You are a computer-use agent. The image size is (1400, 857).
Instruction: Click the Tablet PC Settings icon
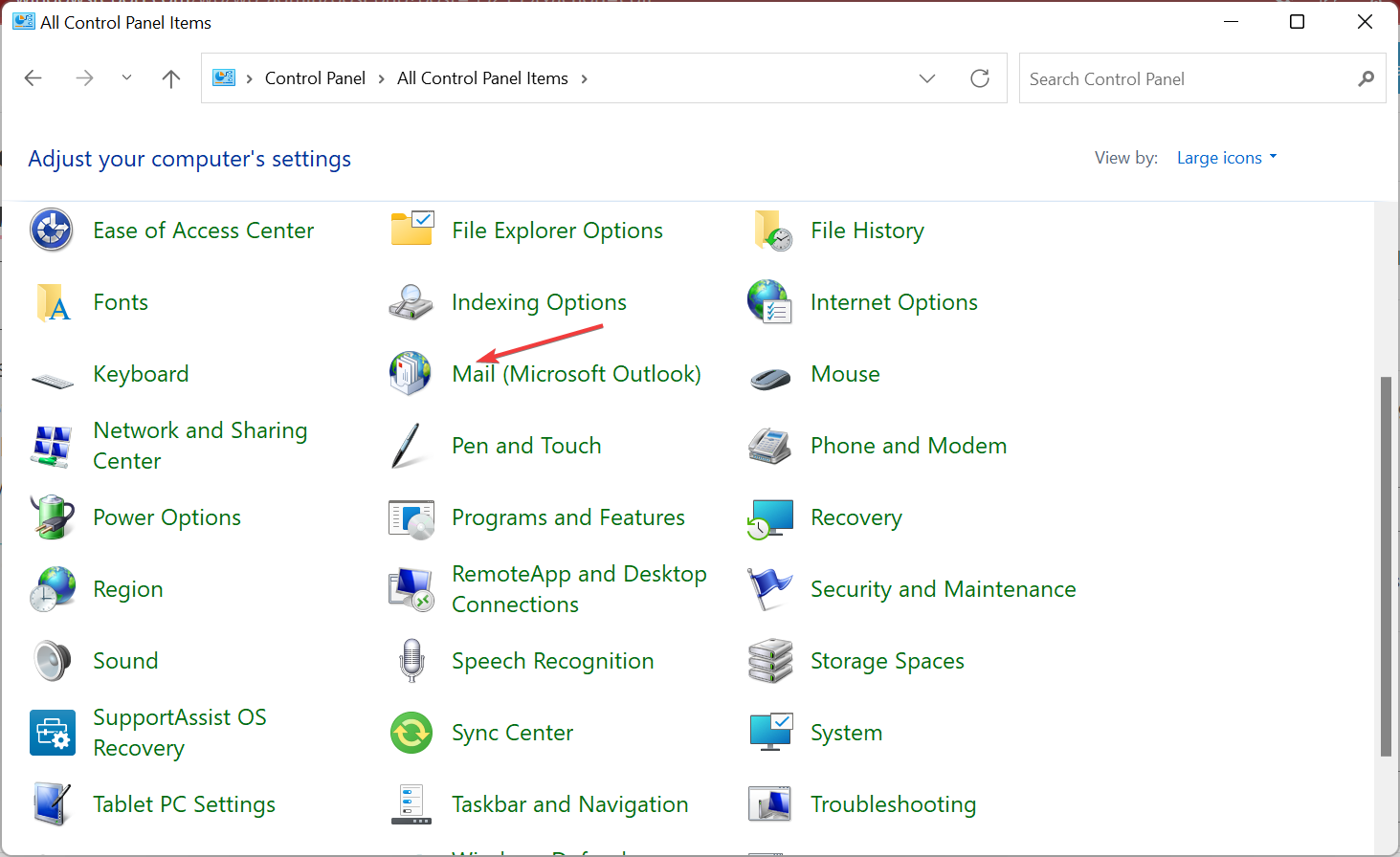coord(52,804)
